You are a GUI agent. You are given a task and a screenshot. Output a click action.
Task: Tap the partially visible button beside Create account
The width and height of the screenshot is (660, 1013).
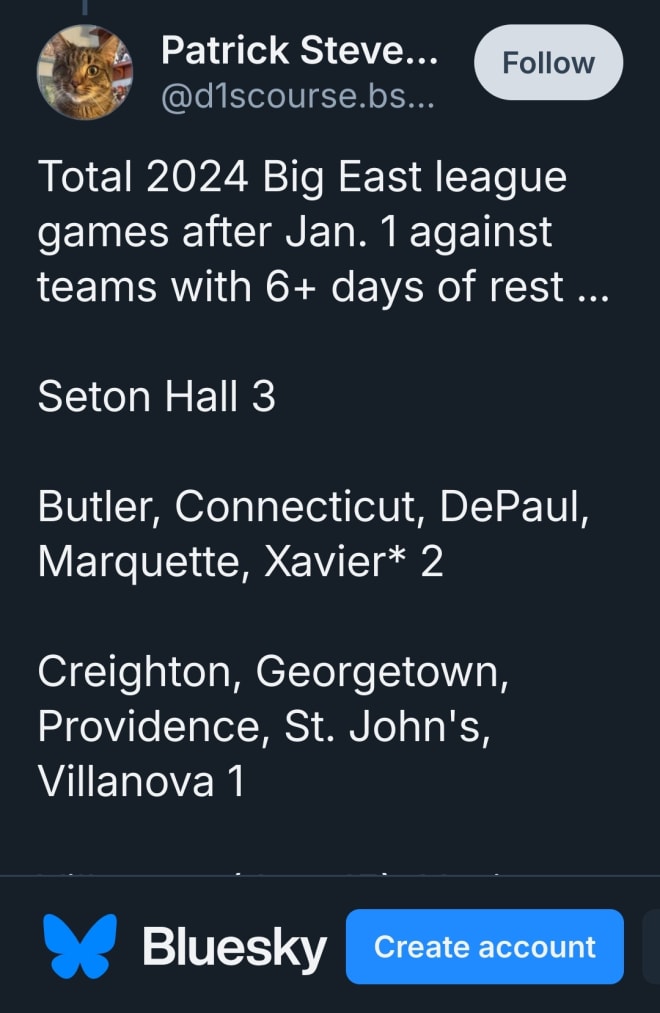click(x=651, y=946)
